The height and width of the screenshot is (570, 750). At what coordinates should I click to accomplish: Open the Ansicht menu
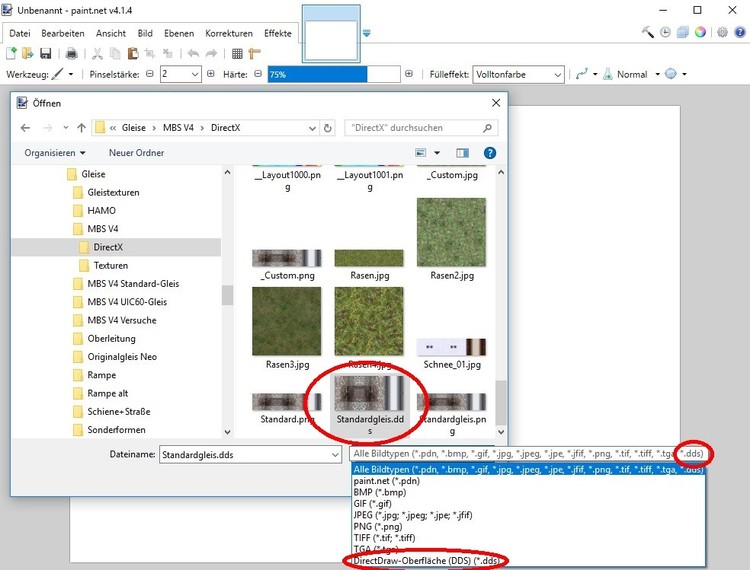click(x=110, y=33)
